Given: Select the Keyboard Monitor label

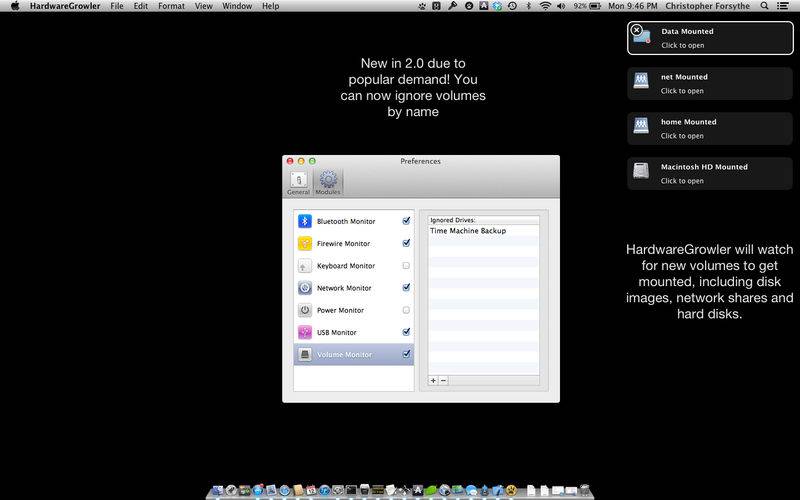Looking at the screenshot, I should (x=346, y=266).
